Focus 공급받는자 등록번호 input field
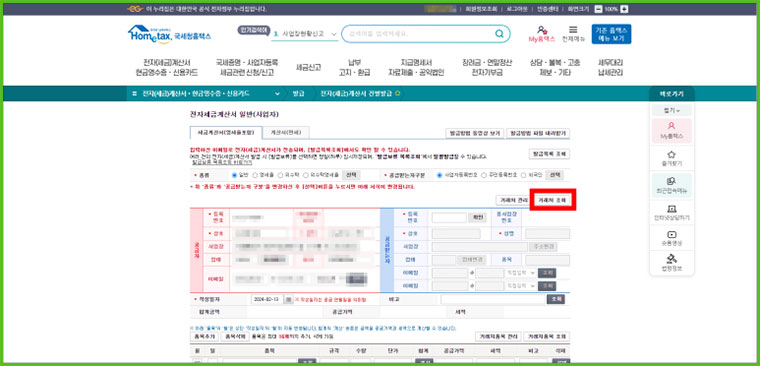 [x=449, y=218]
